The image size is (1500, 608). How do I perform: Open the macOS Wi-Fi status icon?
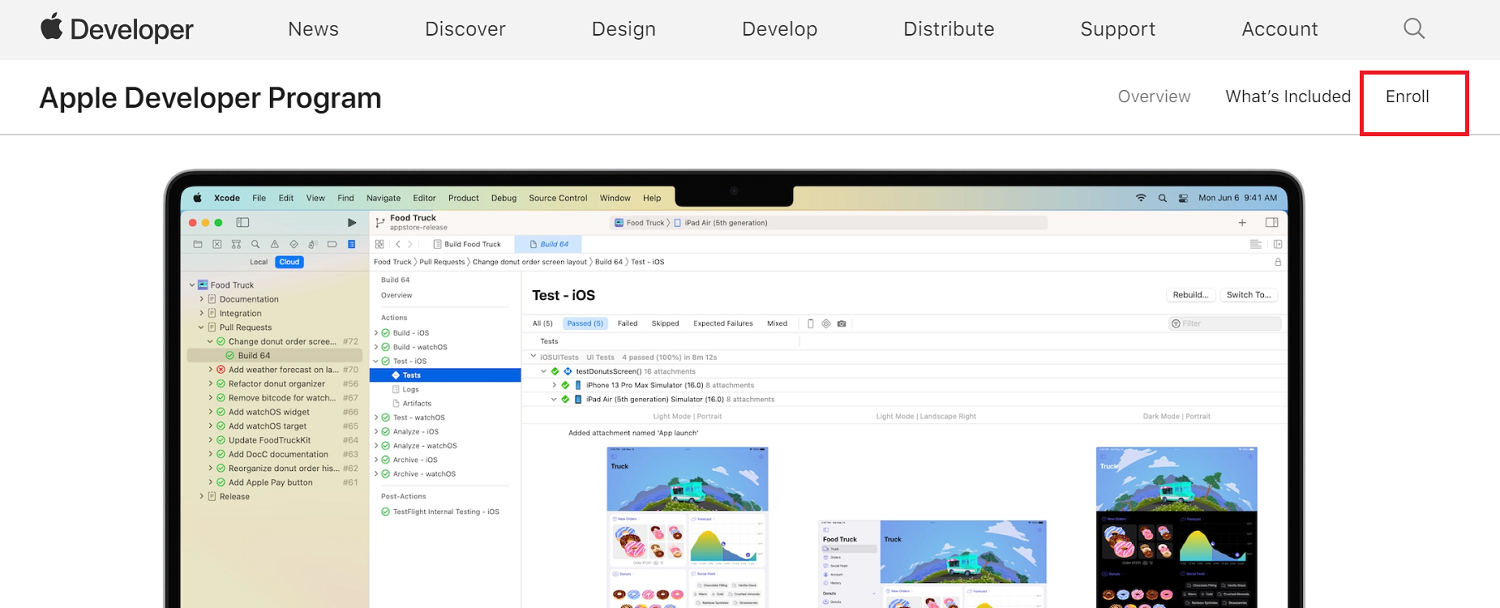click(1141, 198)
